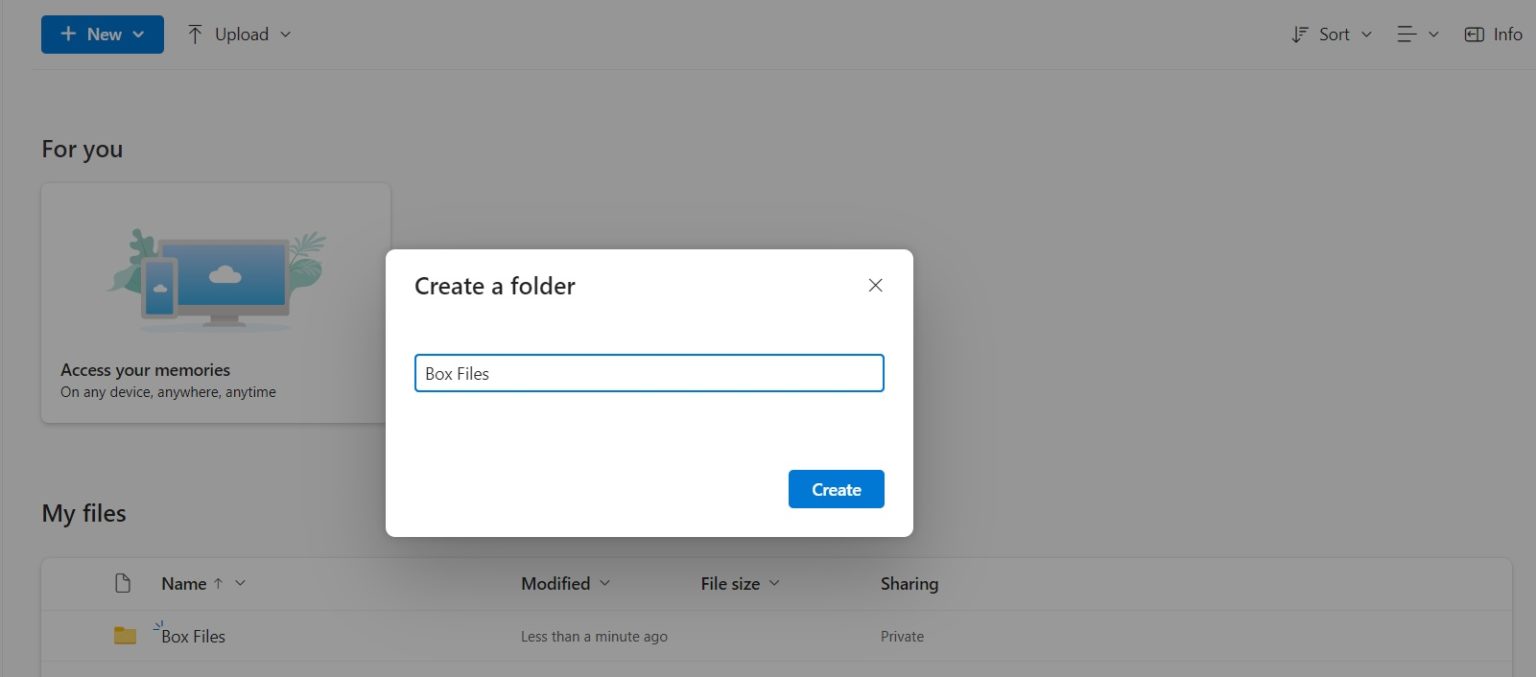Screen dimensions: 1536x677
Task: Expand the New button dropdown
Action: coord(138,33)
